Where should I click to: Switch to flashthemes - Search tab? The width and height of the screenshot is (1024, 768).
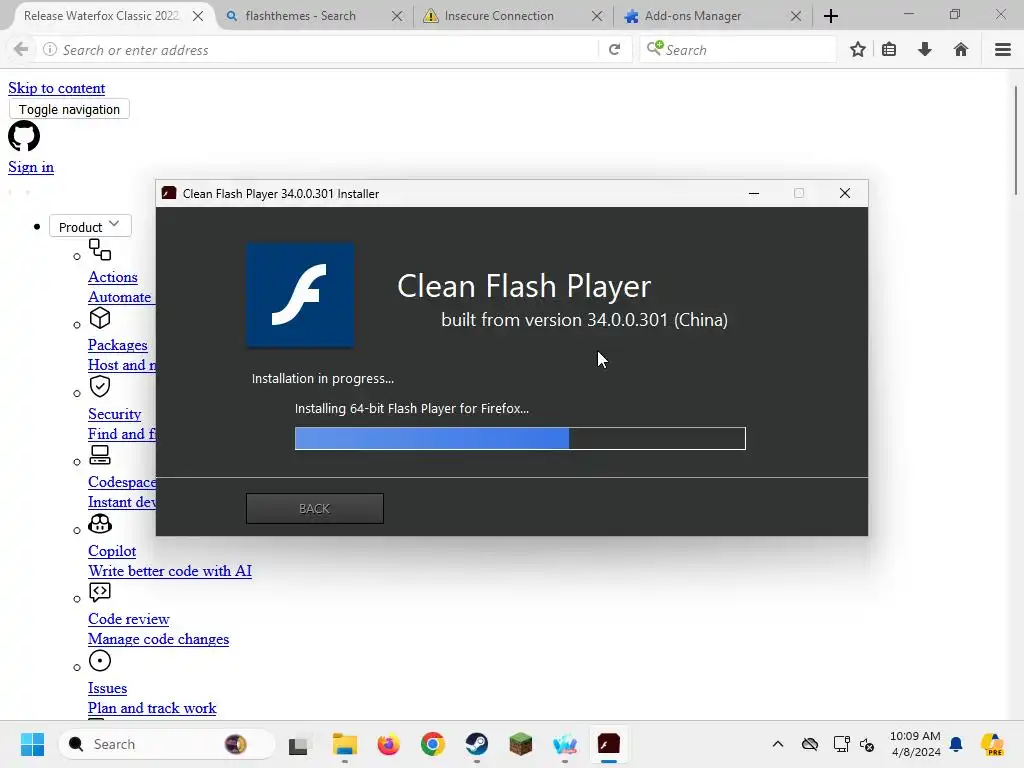pos(300,16)
